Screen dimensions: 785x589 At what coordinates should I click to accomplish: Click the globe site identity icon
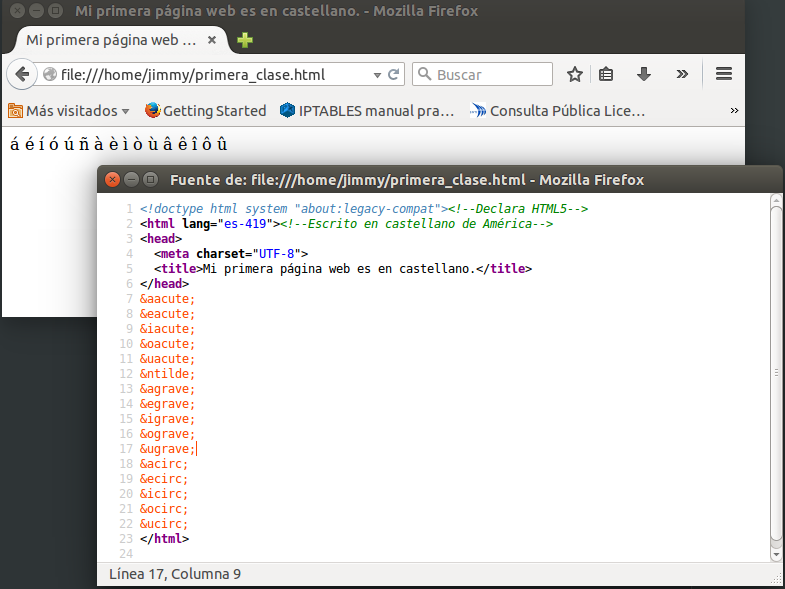tap(50, 74)
